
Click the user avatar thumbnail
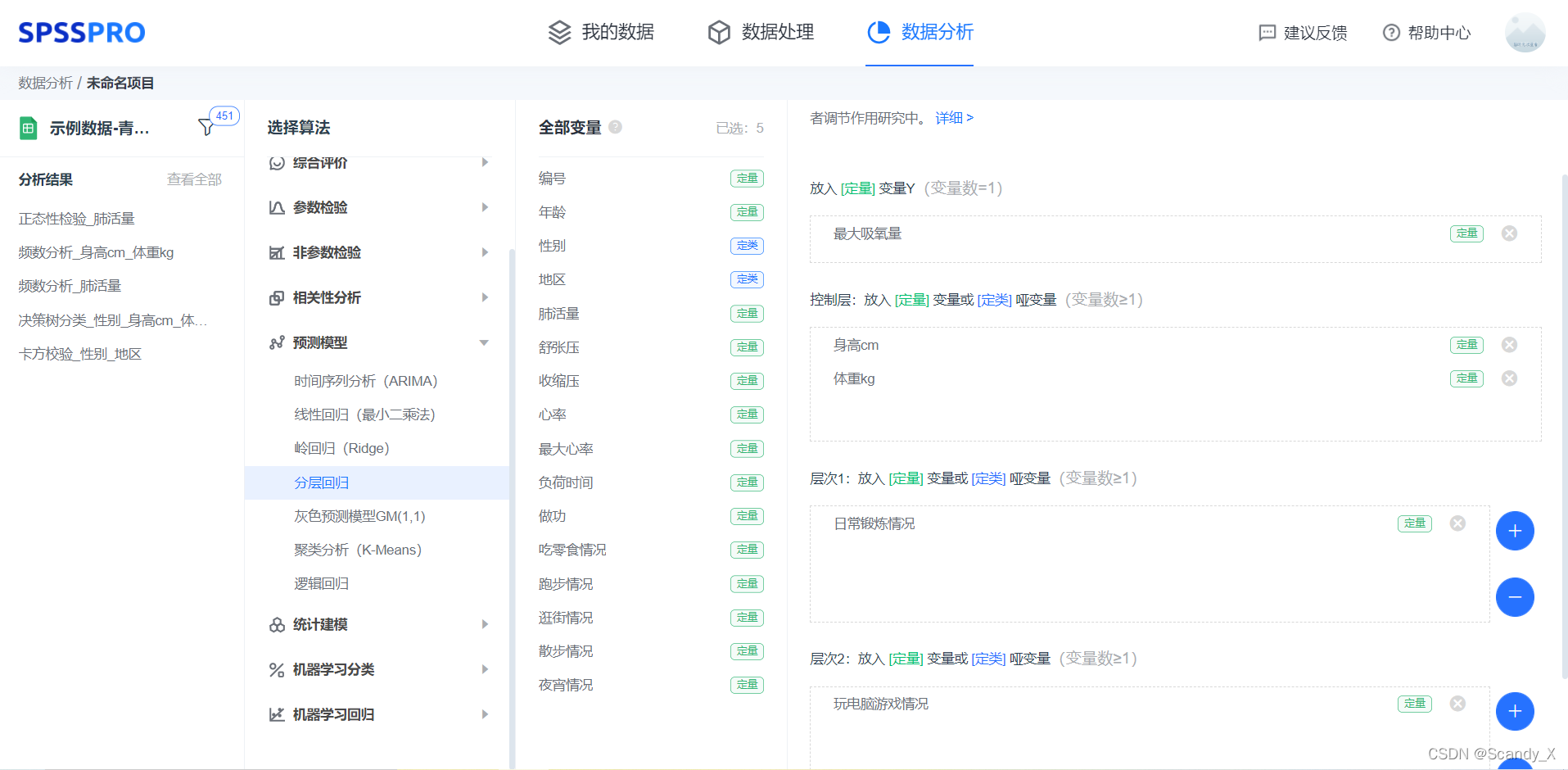1525,33
